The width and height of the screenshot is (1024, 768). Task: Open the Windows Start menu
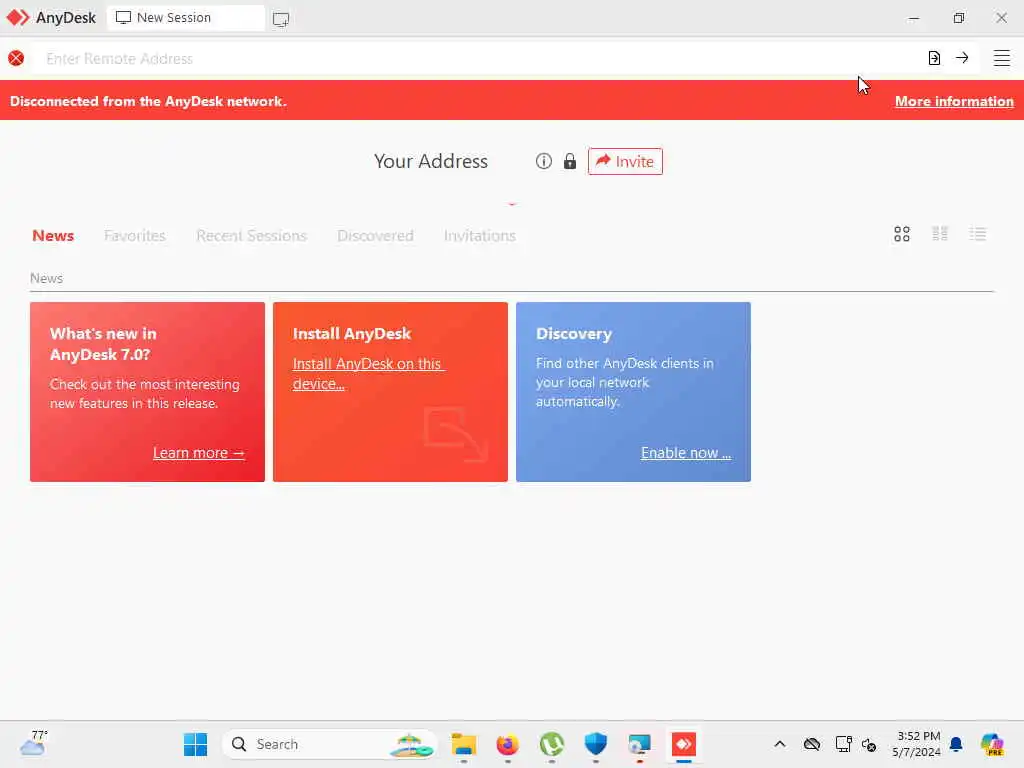click(x=195, y=744)
